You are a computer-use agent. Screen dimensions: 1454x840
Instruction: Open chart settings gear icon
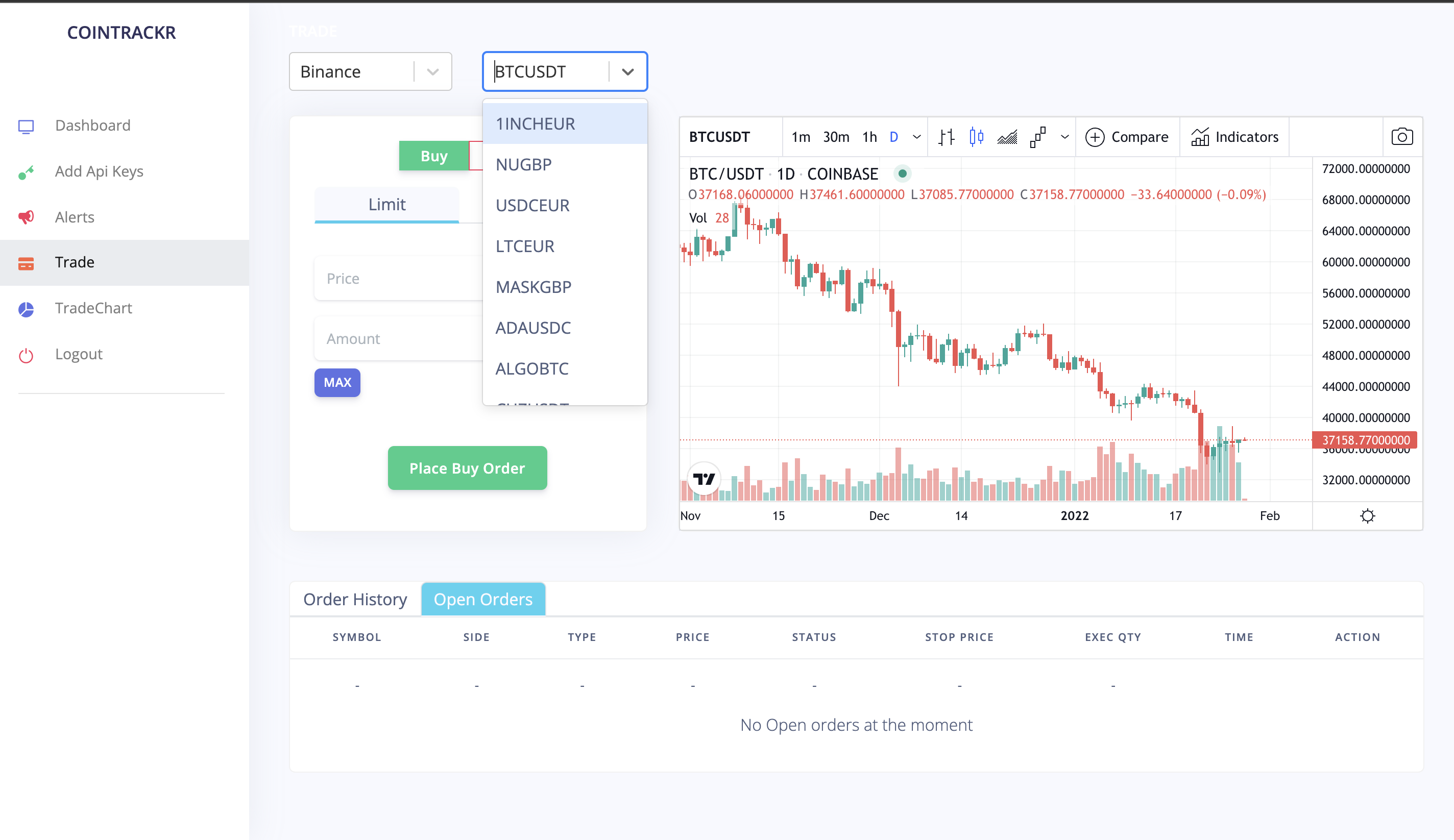coord(1367,516)
